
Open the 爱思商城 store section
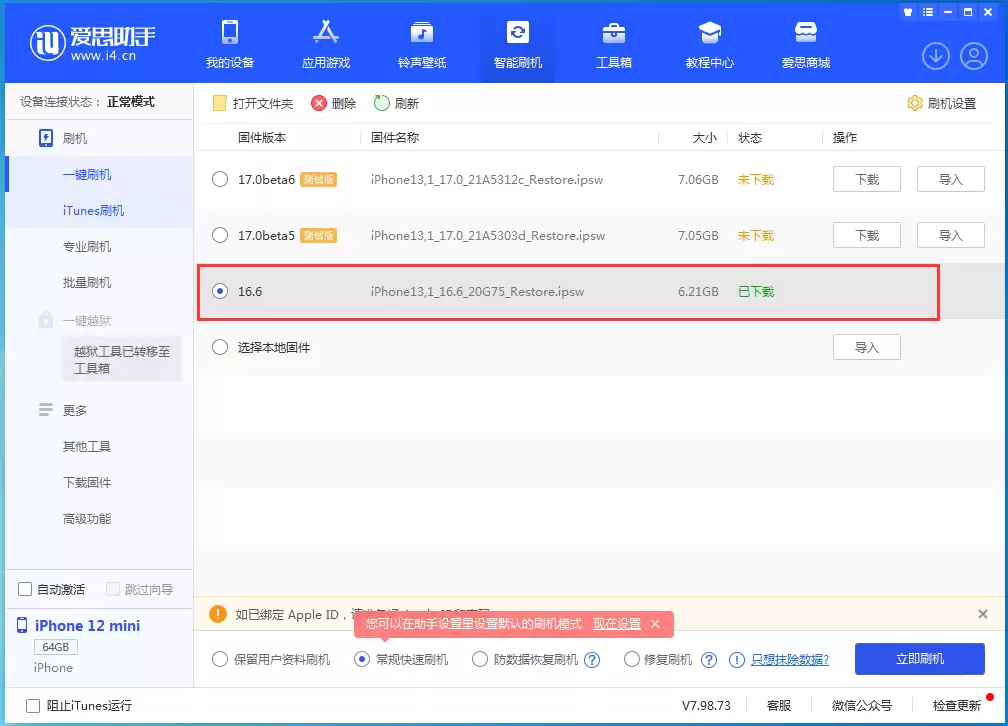tap(806, 44)
